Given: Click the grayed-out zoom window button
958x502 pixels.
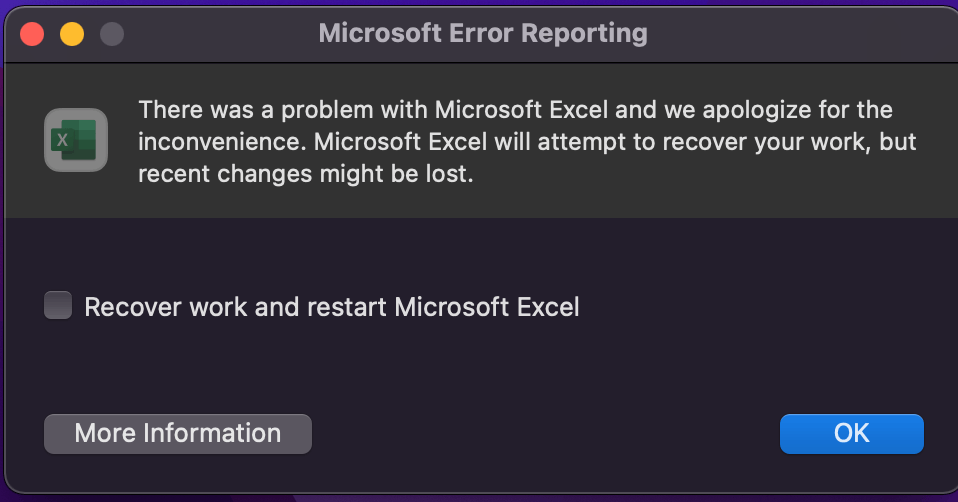Looking at the screenshot, I should coord(112,34).
